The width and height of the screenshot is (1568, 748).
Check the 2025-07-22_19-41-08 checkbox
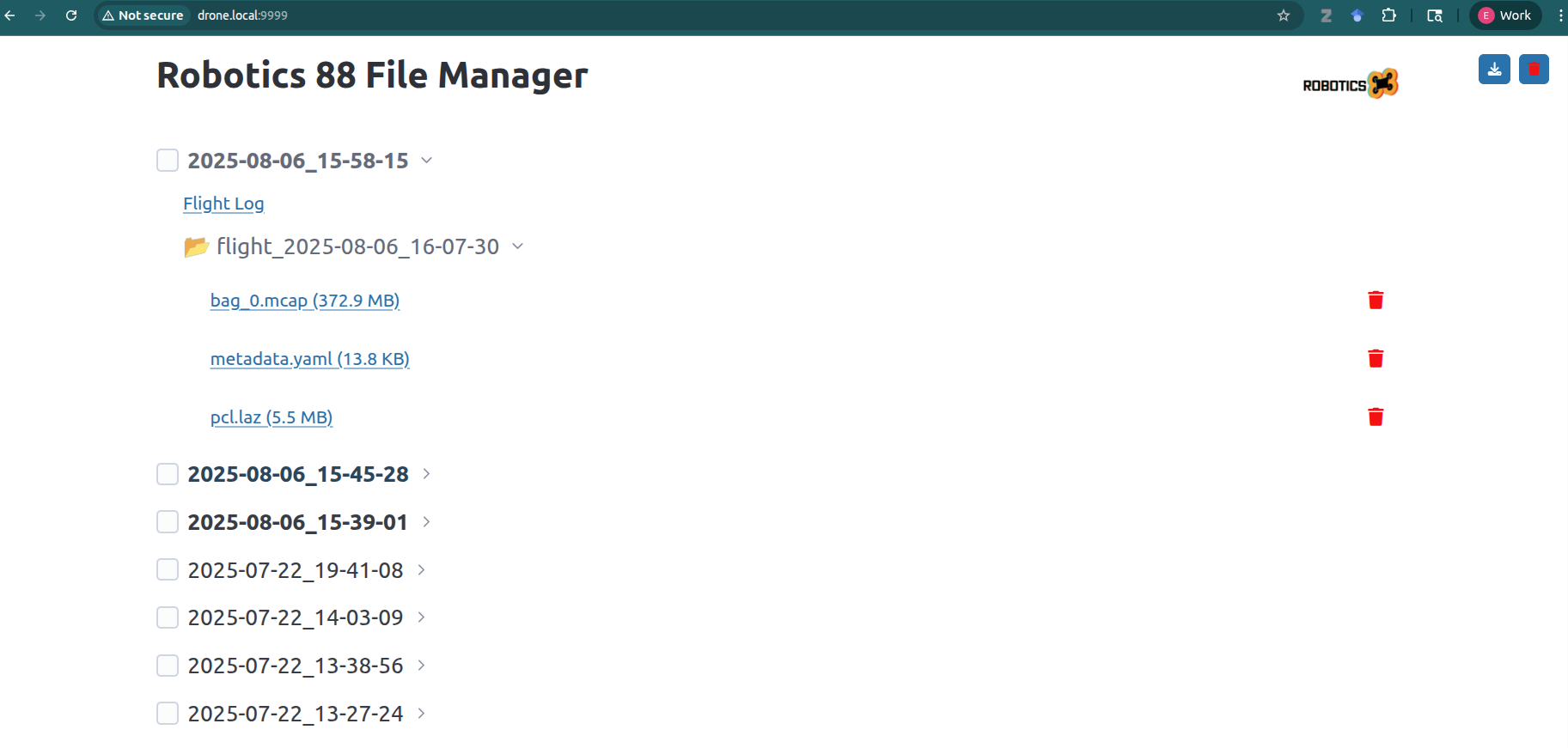167,569
